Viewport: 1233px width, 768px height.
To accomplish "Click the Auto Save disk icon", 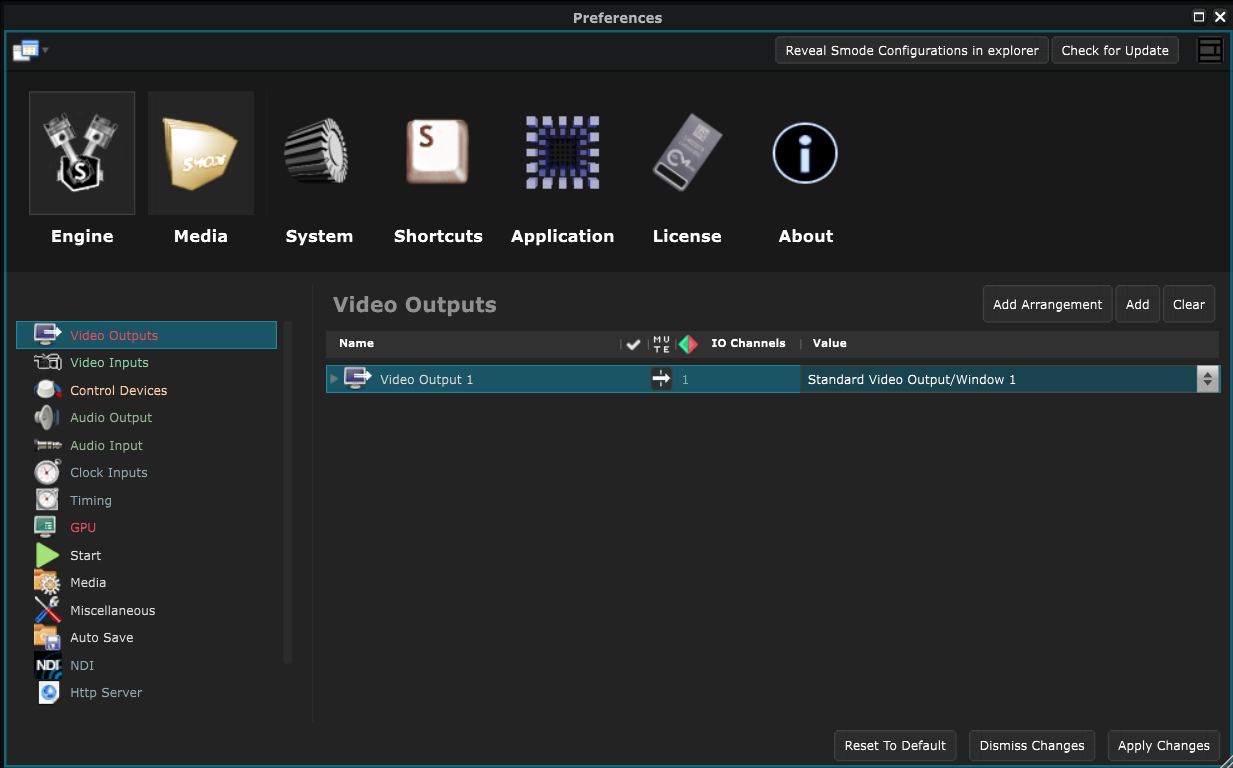I will coord(47,637).
